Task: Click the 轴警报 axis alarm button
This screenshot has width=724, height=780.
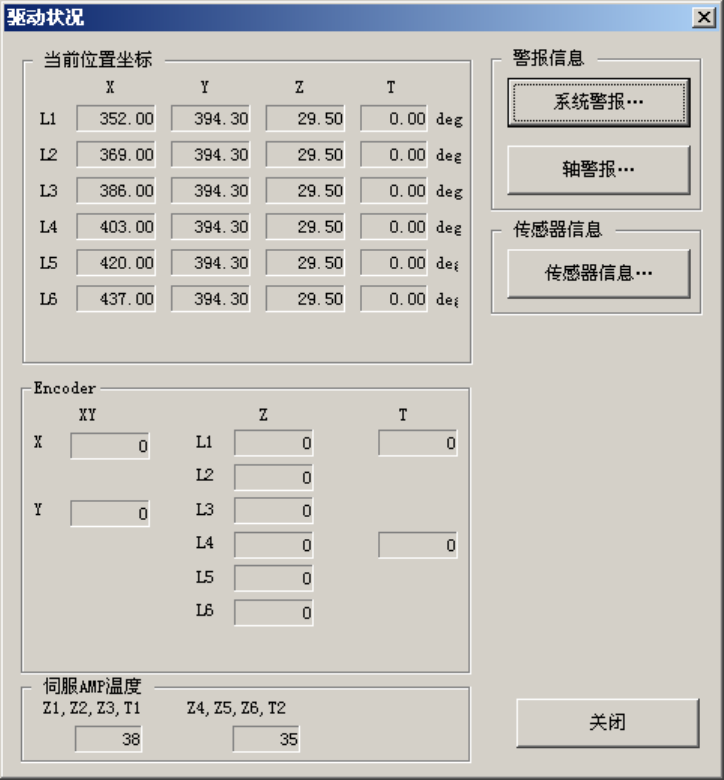Action: click(599, 170)
